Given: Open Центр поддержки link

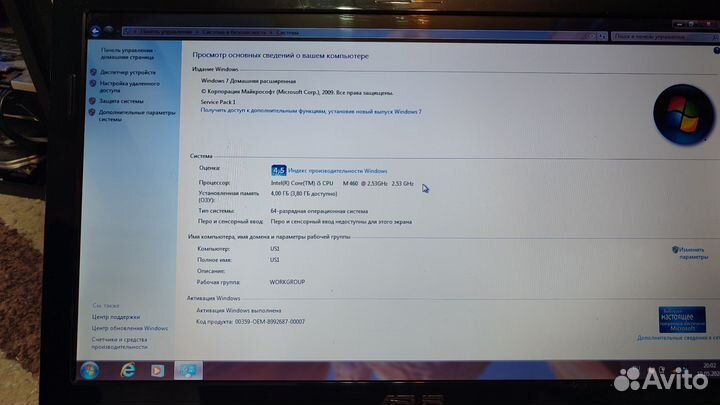Looking at the screenshot, I should (116, 317).
